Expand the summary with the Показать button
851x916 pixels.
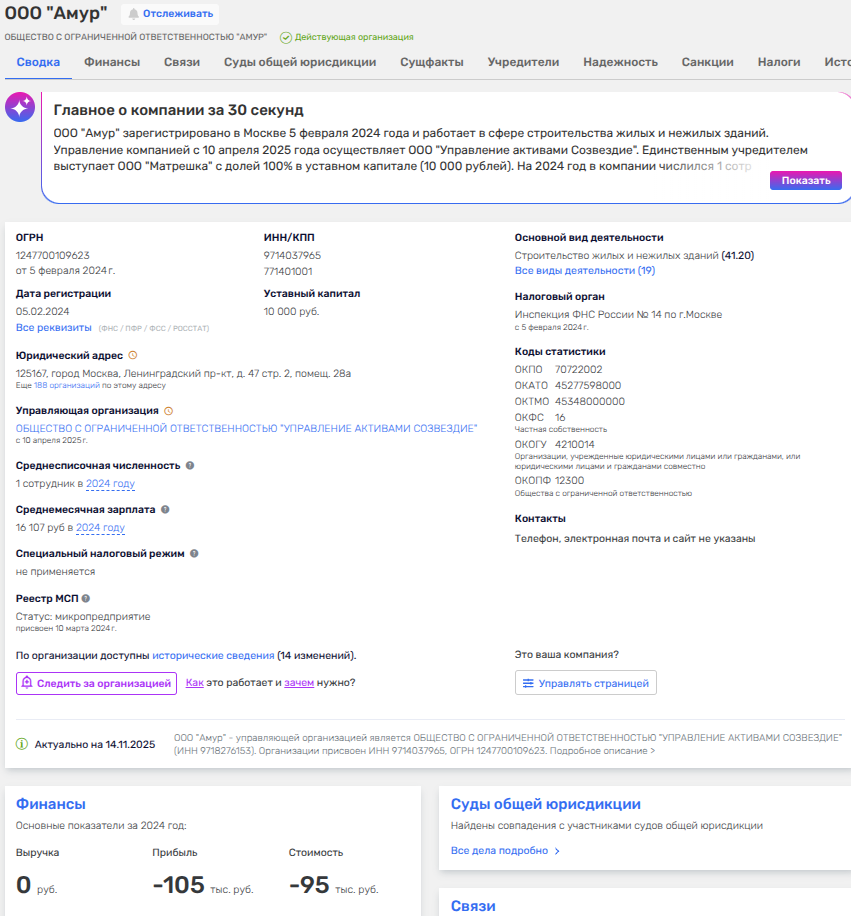[805, 181]
